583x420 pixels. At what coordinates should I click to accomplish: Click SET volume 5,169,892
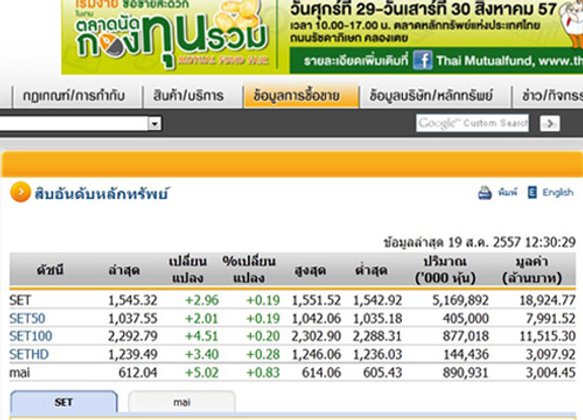460,300
